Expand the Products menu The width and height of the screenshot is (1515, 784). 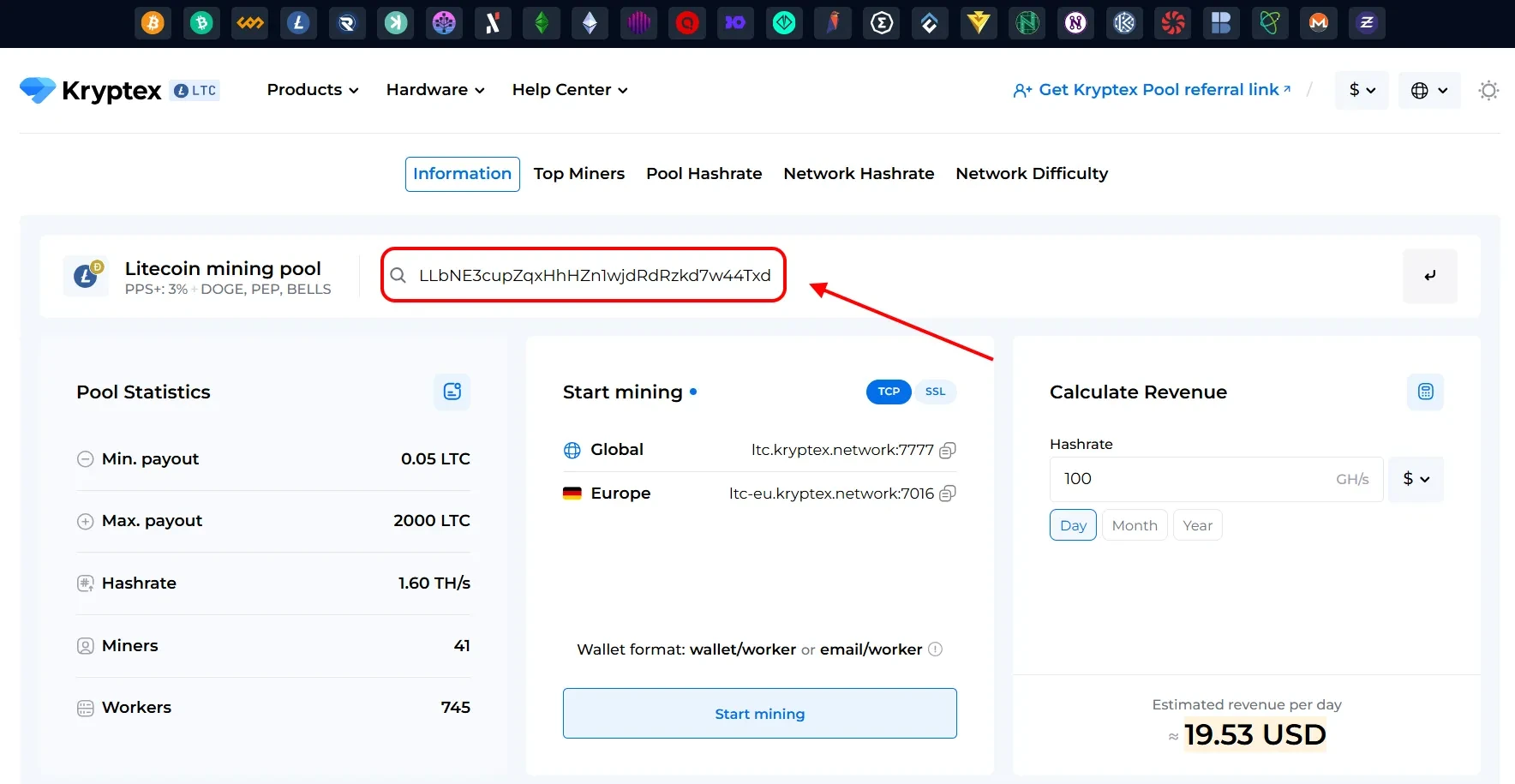coord(312,90)
